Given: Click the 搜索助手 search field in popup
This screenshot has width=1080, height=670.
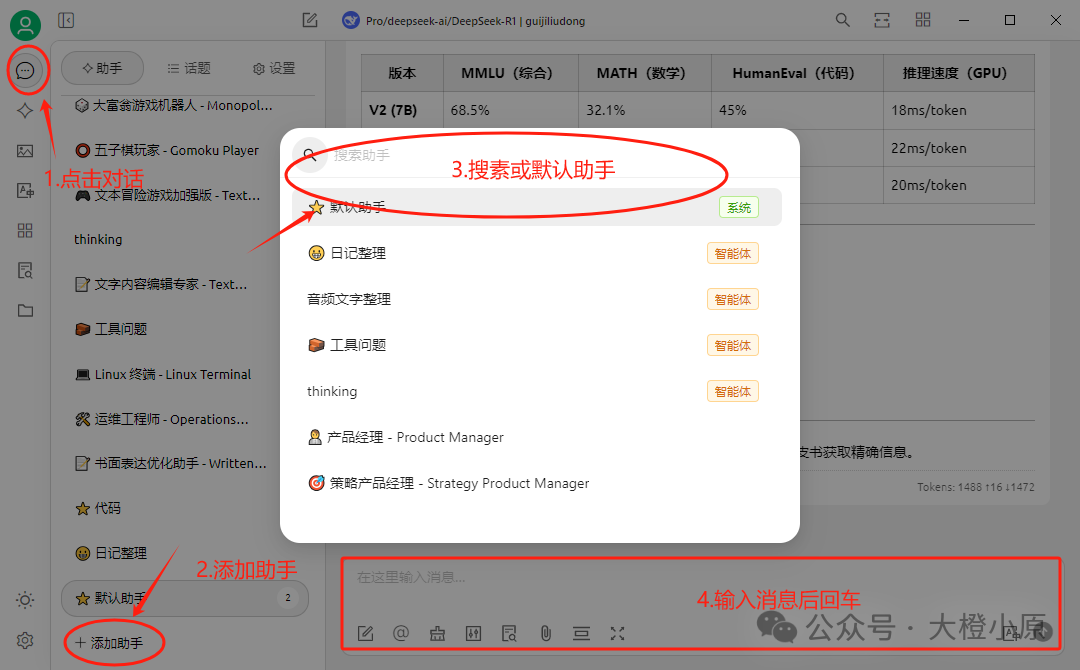Looking at the screenshot, I should click(x=539, y=156).
